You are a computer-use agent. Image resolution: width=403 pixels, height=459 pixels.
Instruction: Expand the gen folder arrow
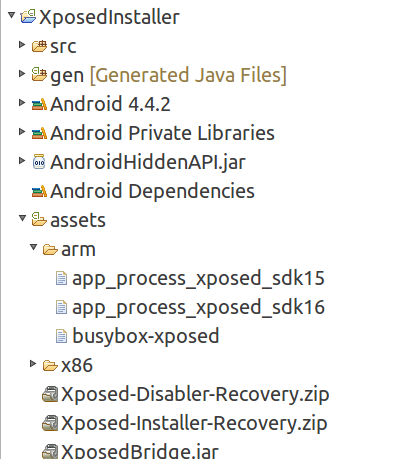(x=22, y=73)
